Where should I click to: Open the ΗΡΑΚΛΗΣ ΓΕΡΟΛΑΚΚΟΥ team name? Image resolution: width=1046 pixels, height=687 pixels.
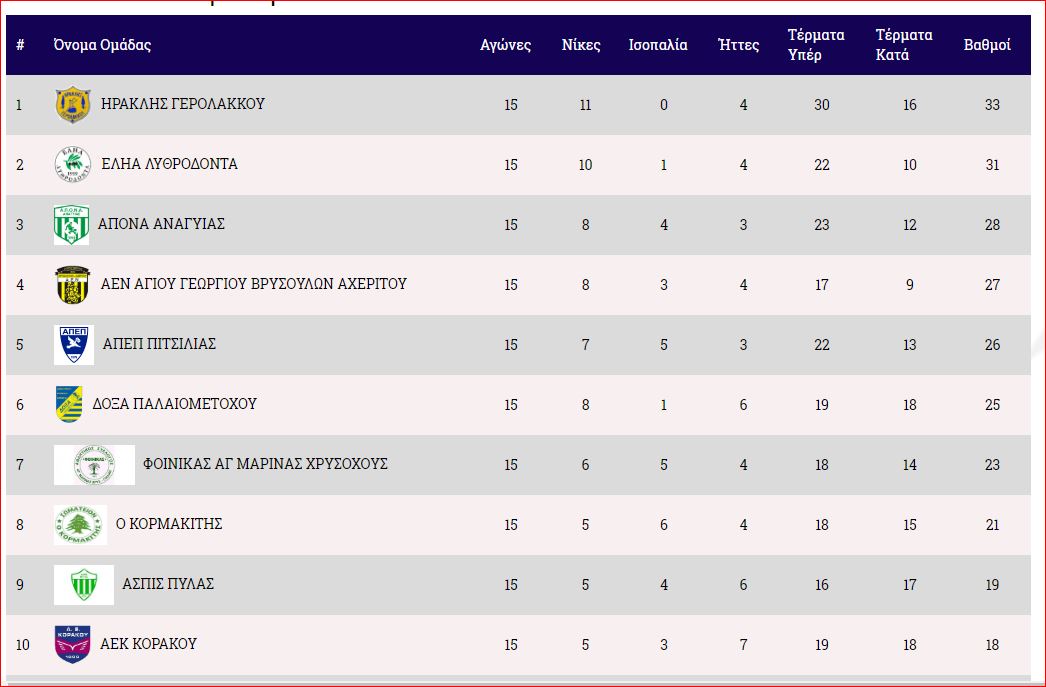click(x=183, y=104)
